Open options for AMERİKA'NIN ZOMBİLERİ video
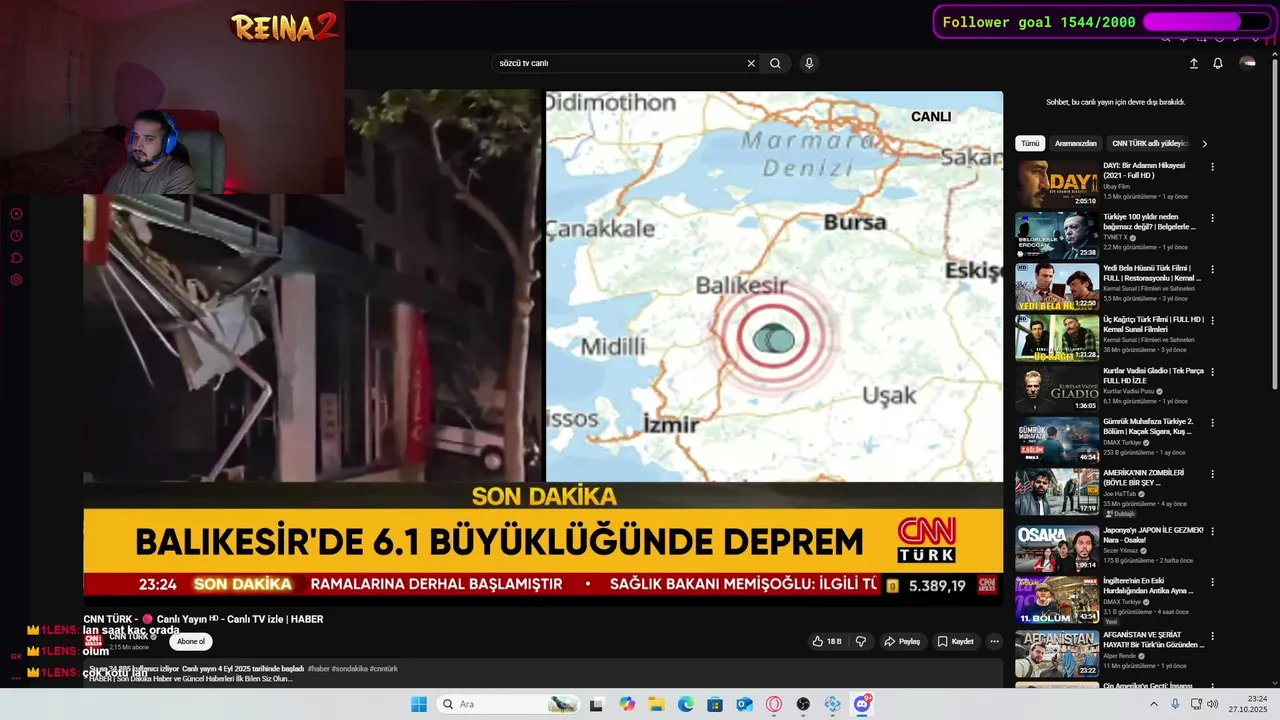This screenshot has width=1280, height=720. point(1212,474)
